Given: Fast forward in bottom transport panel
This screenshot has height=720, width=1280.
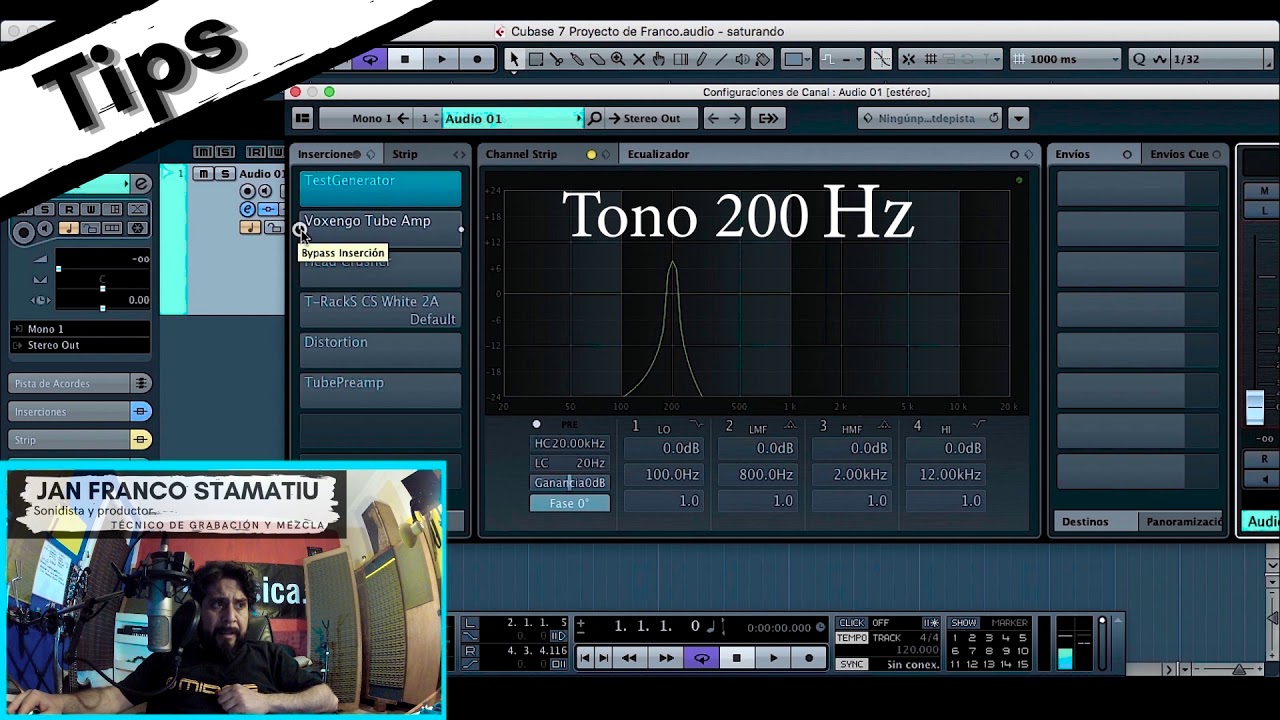Looking at the screenshot, I should [x=665, y=657].
